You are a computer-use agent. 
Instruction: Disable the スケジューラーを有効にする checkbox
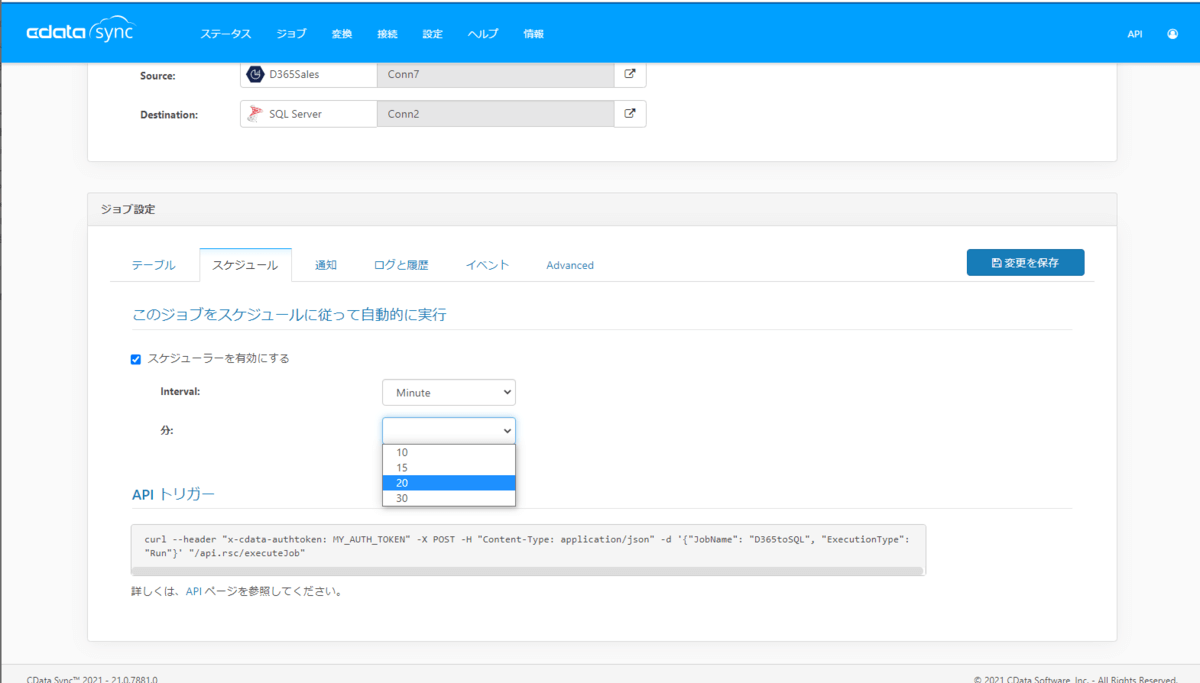click(x=136, y=359)
